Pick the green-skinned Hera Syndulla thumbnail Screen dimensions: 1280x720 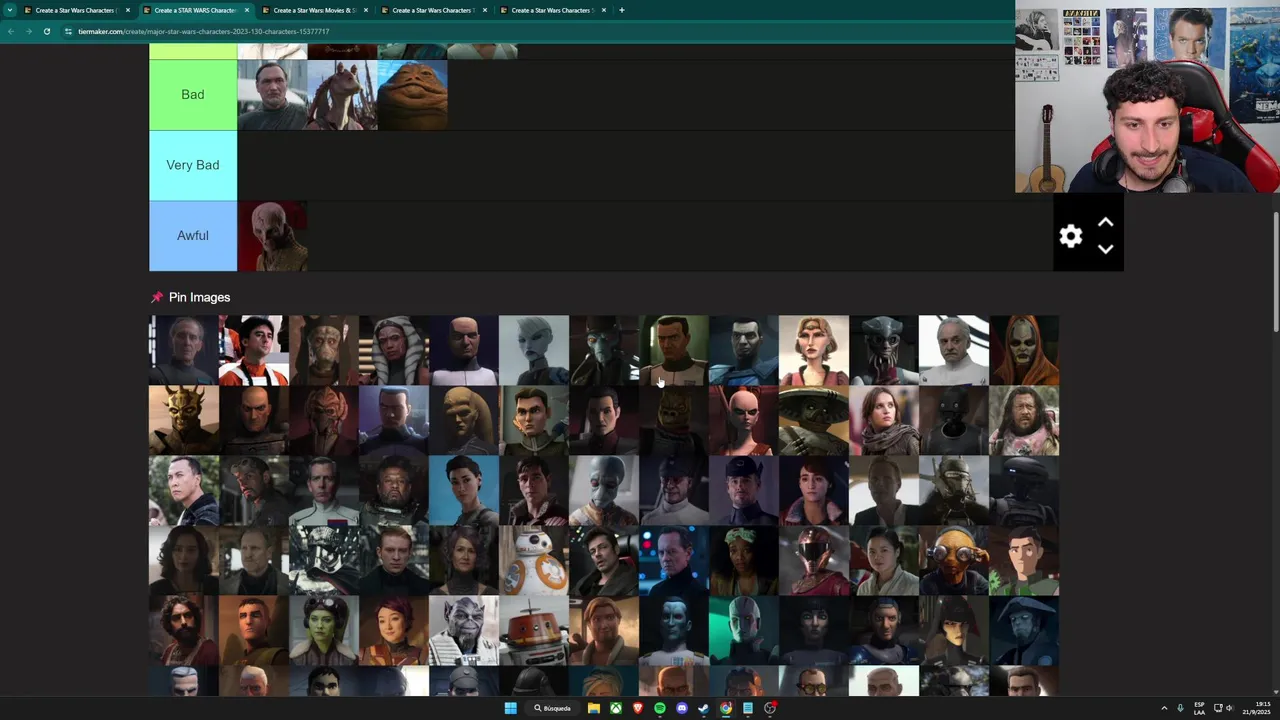point(324,630)
